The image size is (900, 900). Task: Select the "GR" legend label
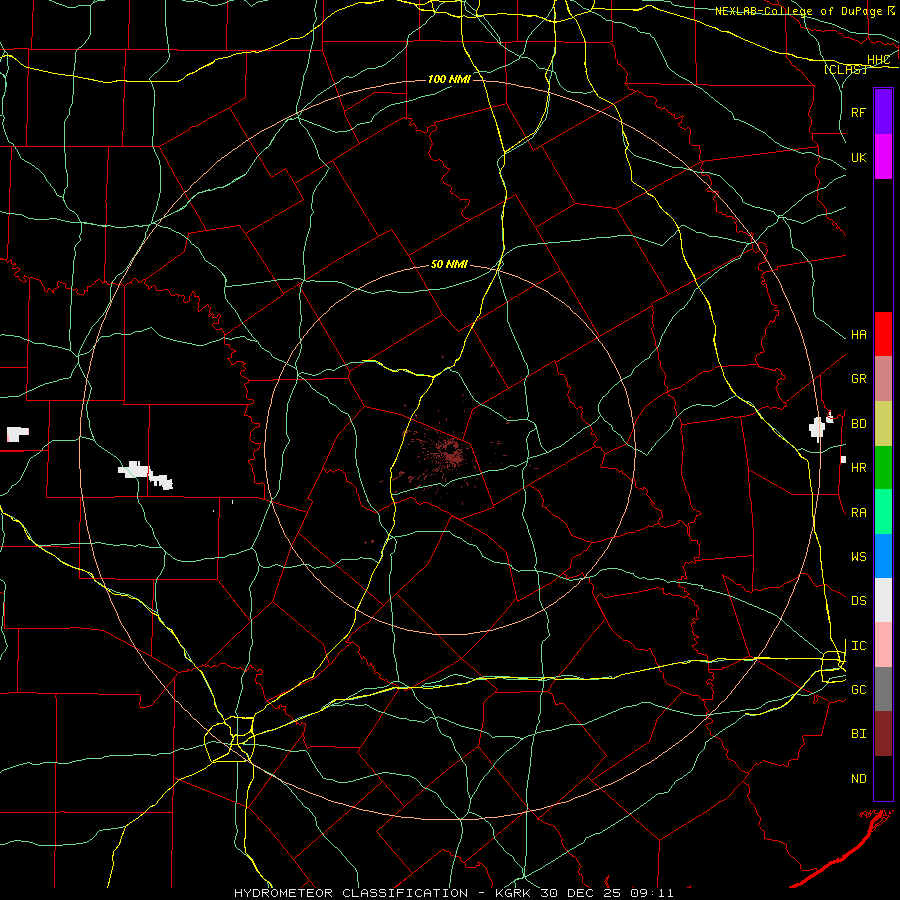[858, 379]
